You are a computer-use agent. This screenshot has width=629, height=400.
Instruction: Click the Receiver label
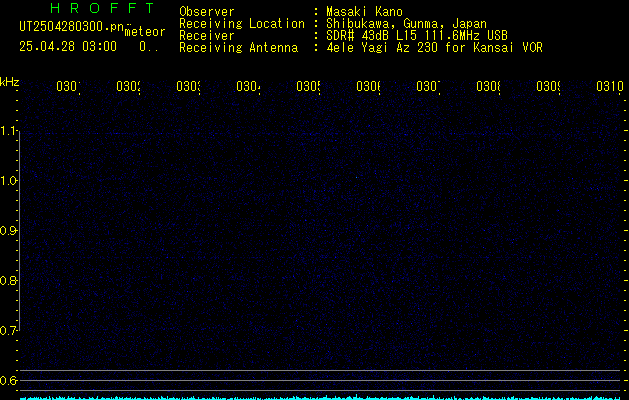pos(207,36)
